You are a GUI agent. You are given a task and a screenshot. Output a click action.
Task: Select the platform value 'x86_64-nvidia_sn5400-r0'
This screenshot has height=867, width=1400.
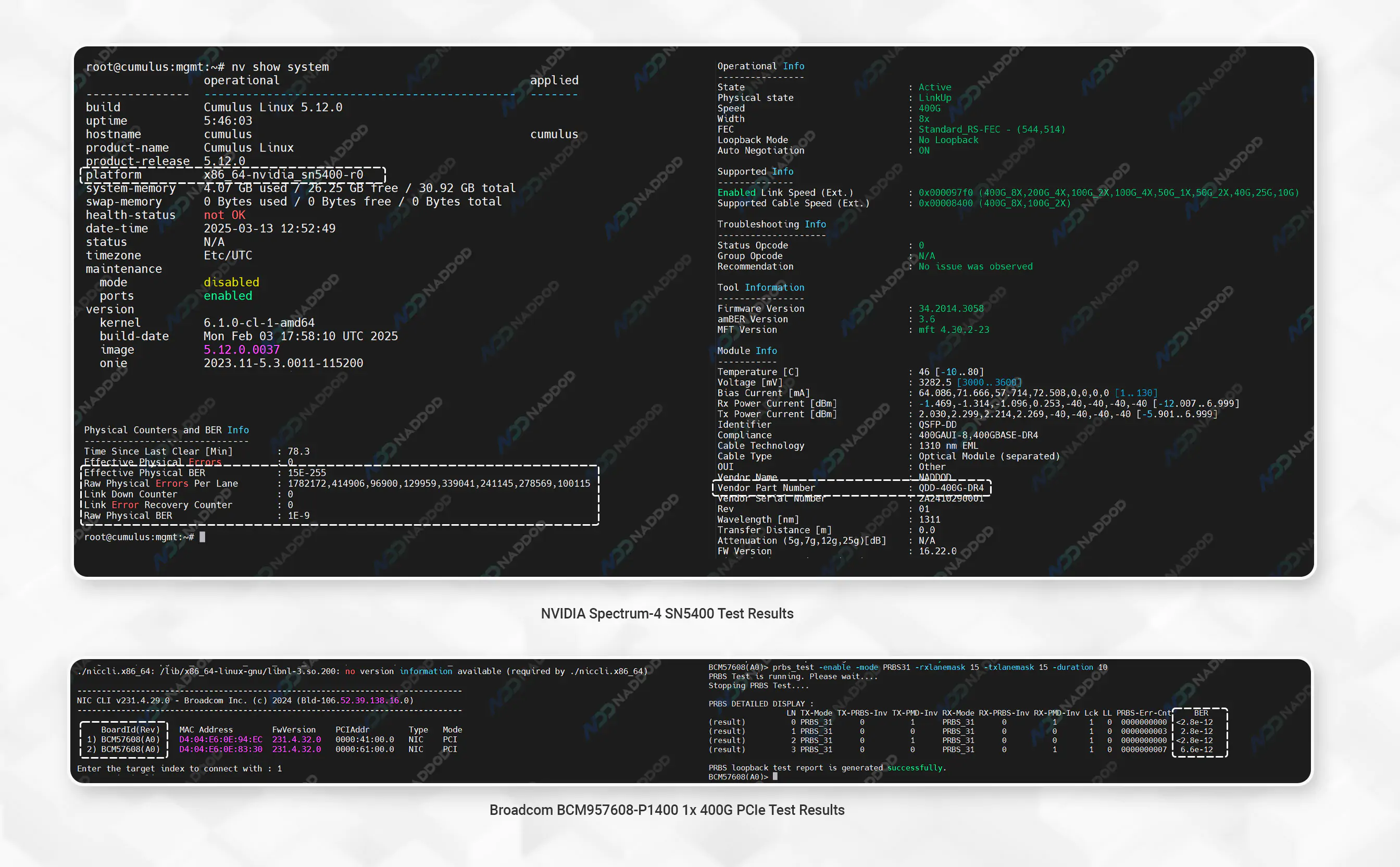pos(283,175)
